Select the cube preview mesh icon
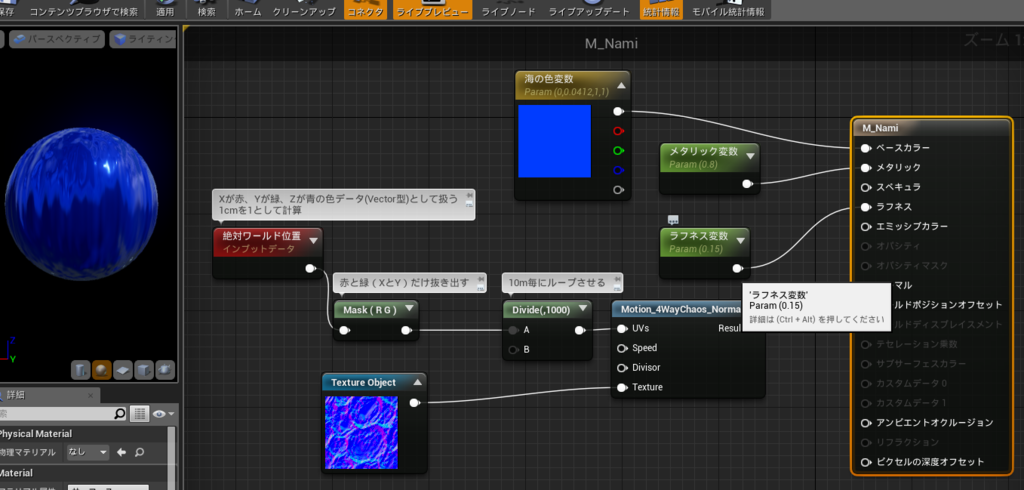Image resolution: width=1024 pixels, height=490 pixels. (x=144, y=370)
